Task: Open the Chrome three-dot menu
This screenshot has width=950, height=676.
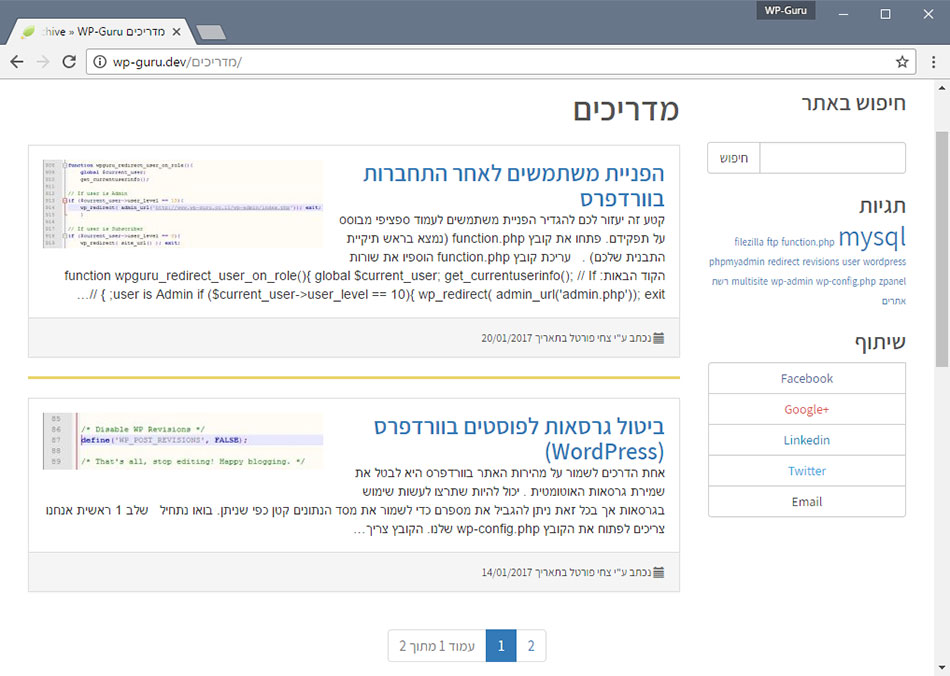Action: point(933,62)
